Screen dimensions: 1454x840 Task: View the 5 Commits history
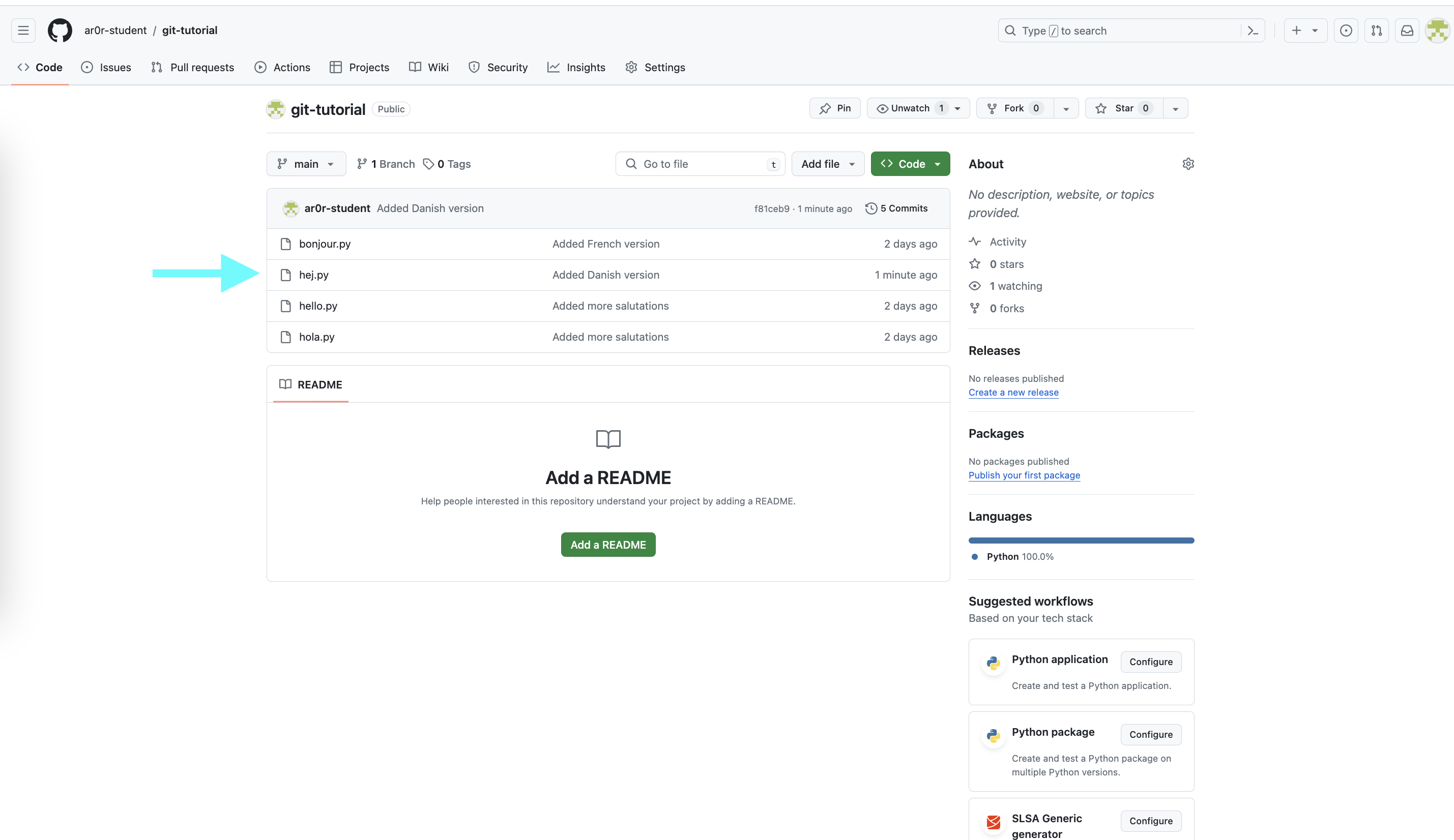point(896,208)
